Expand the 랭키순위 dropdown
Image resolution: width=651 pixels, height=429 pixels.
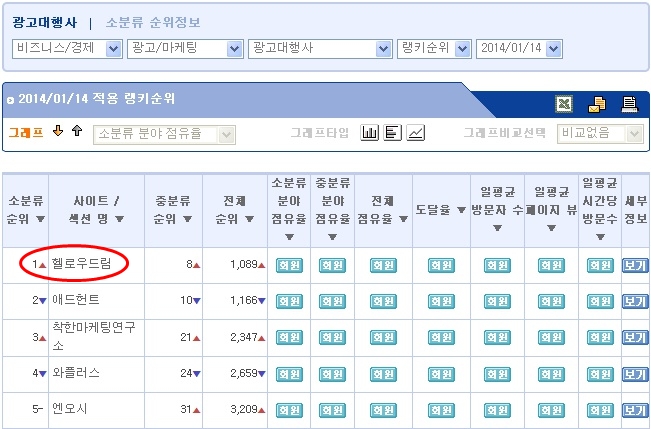(435, 48)
